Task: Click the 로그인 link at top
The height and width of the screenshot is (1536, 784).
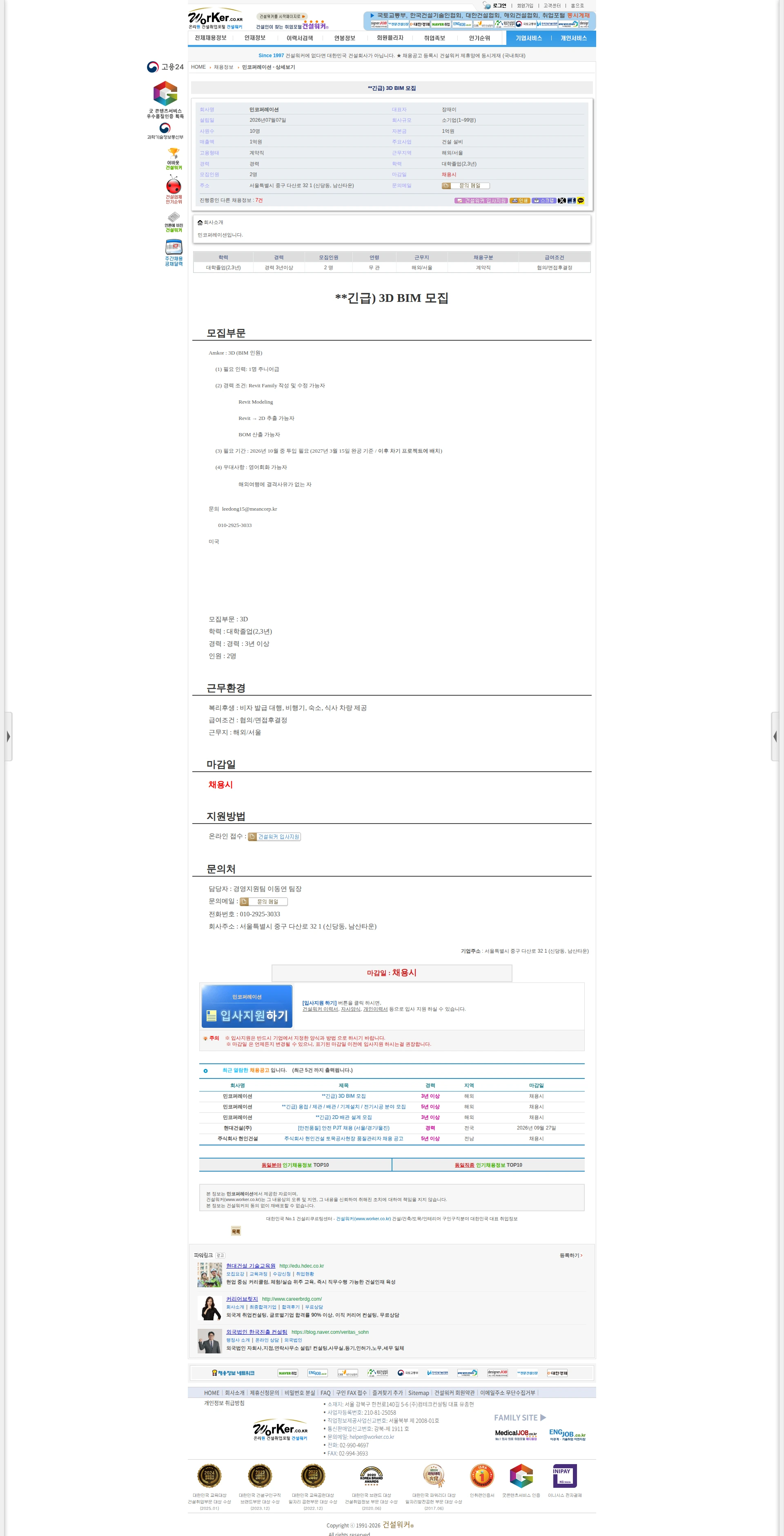Action: (499, 5)
